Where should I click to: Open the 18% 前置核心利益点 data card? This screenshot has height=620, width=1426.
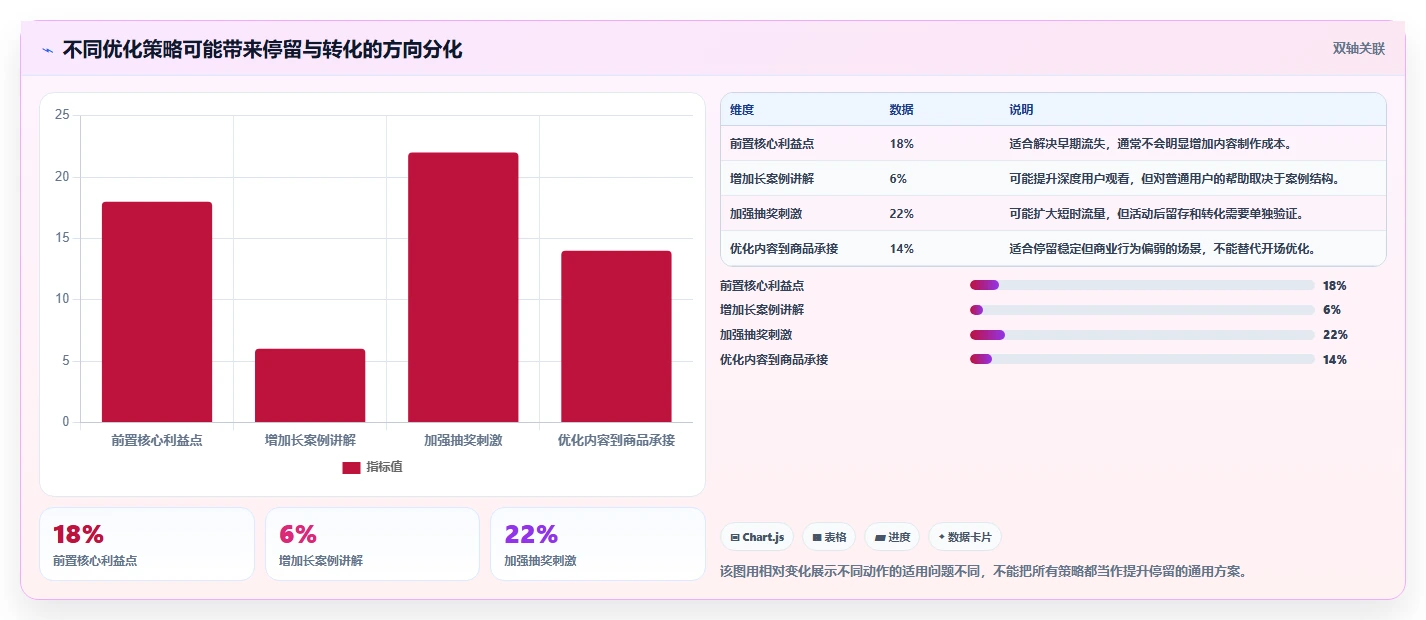(x=147, y=544)
